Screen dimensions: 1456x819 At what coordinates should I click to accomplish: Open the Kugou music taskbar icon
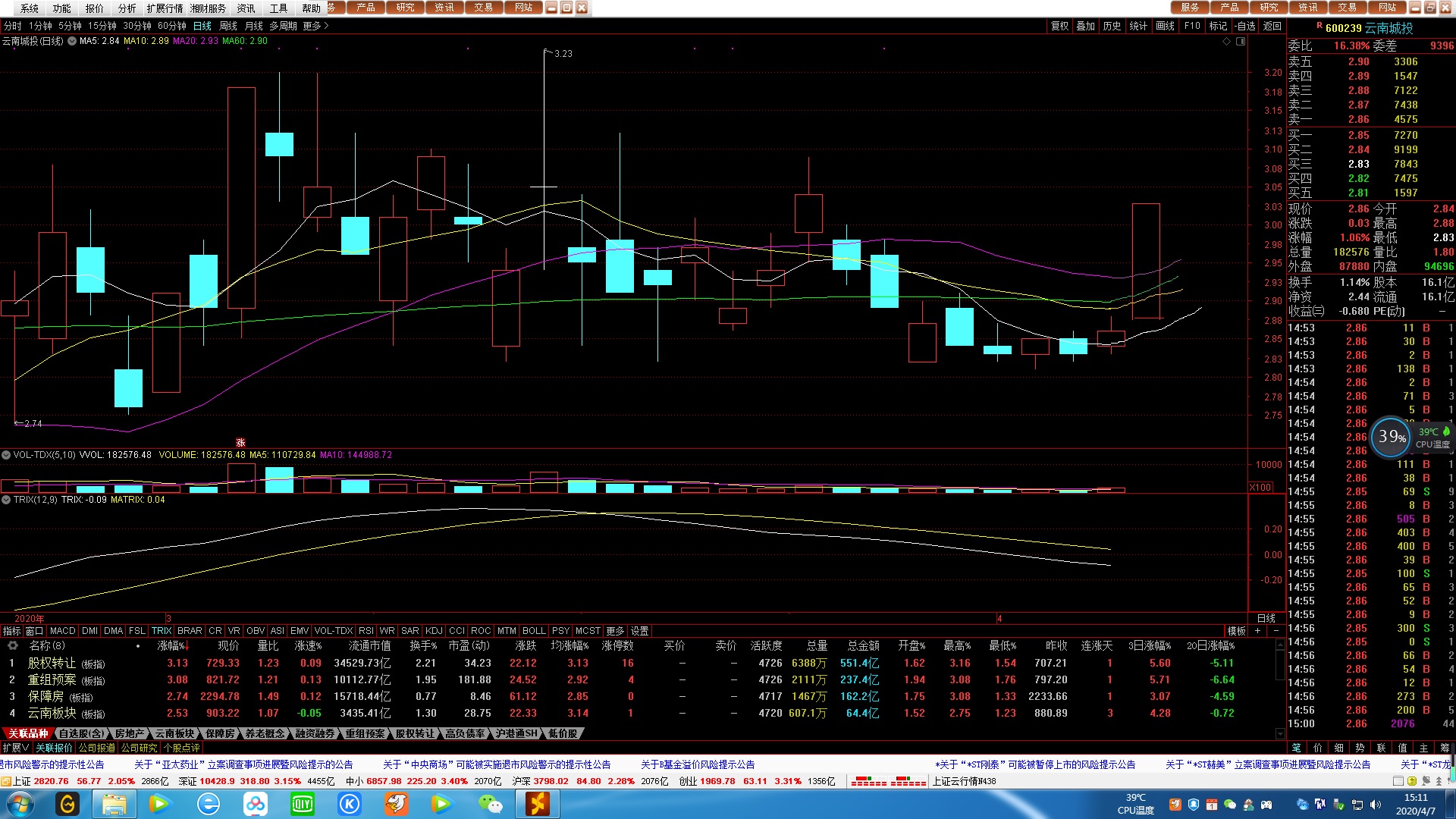click(x=349, y=804)
